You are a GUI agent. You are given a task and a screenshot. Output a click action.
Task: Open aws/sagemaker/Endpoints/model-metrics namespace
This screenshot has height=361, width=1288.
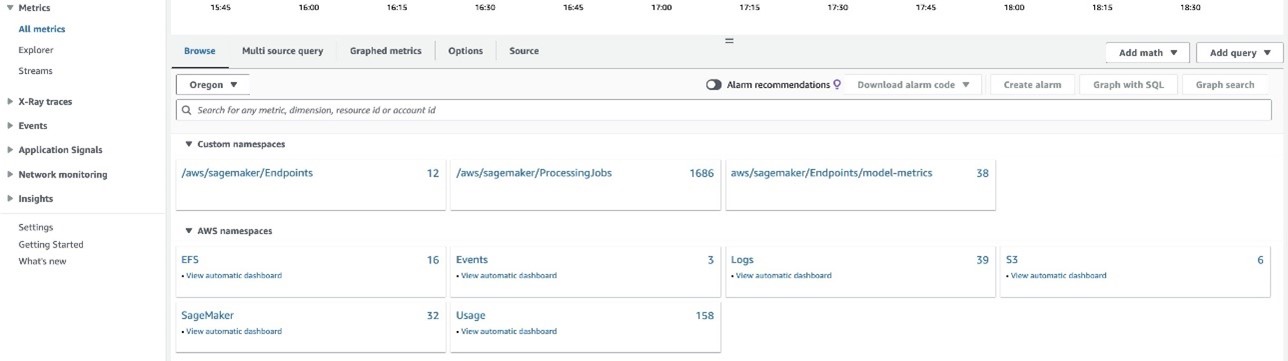click(x=831, y=173)
